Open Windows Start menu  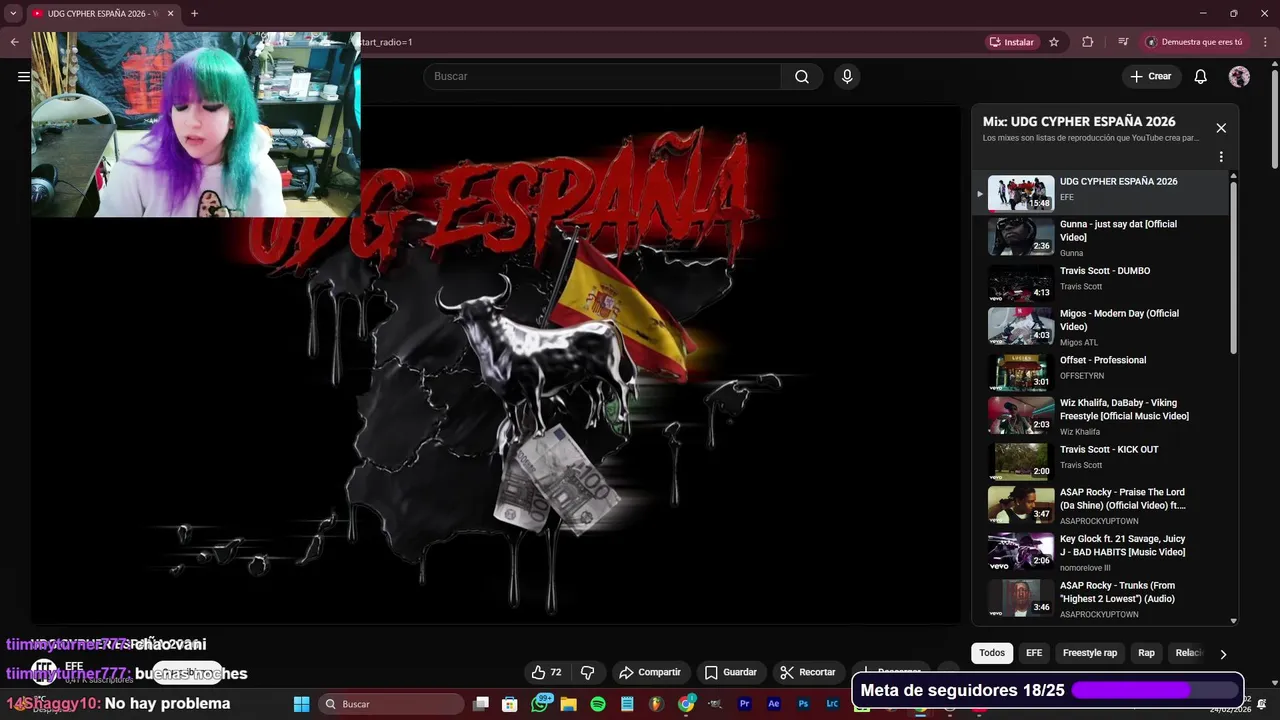point(301,704)
